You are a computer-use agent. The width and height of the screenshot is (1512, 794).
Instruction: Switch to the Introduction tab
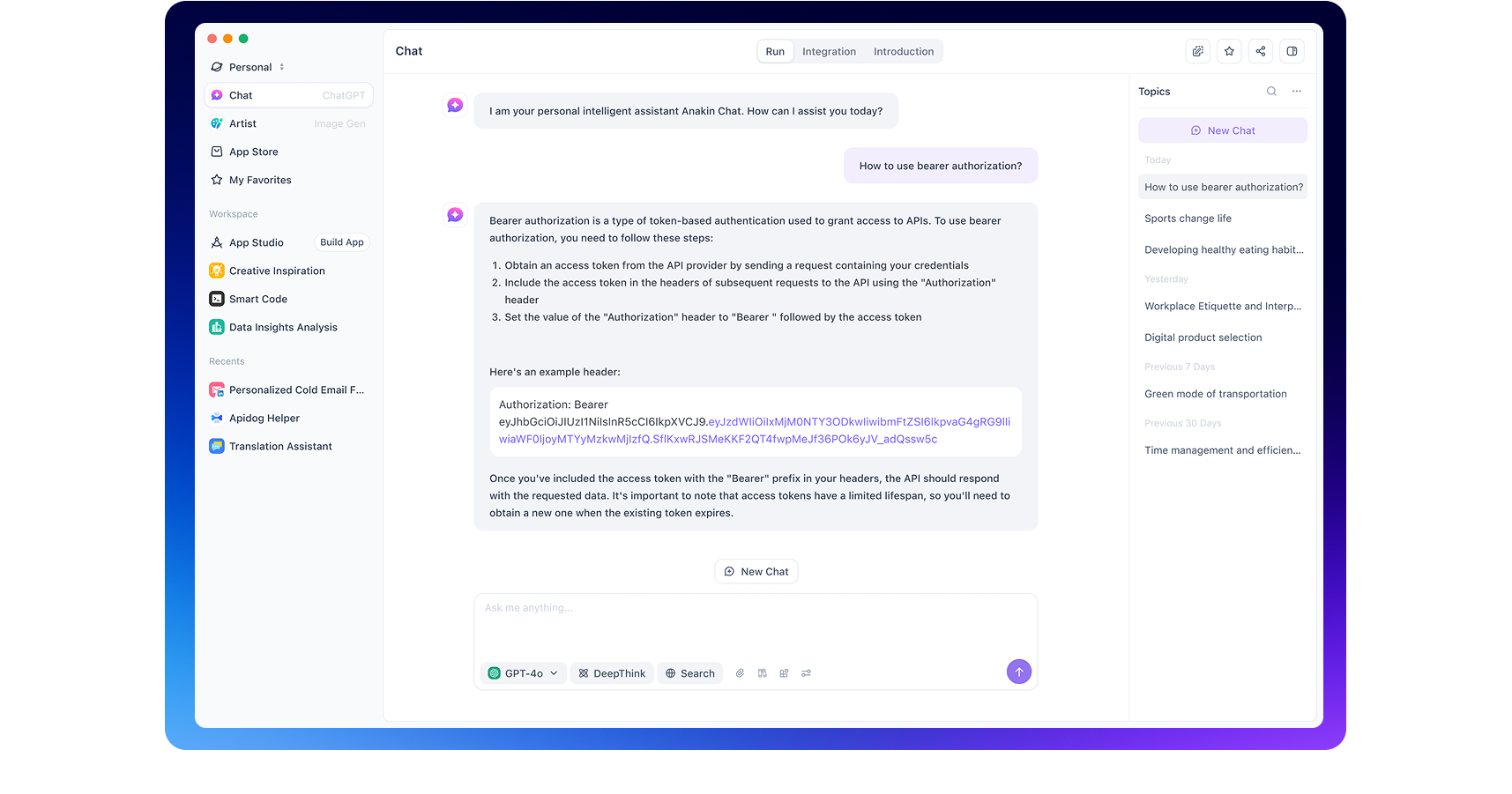[x=903, y=52]
